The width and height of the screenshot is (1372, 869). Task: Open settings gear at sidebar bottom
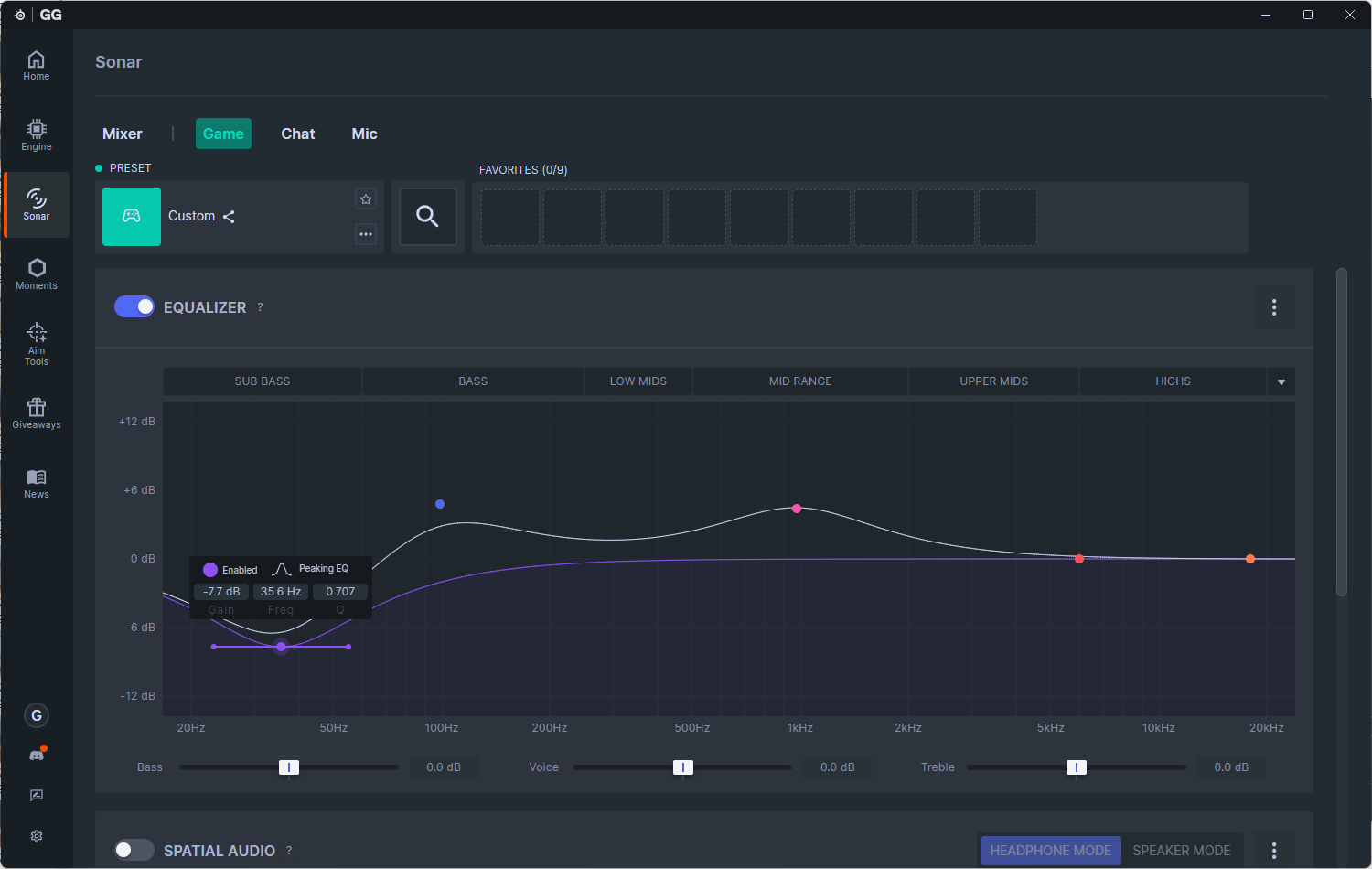[x=37, y=836]
